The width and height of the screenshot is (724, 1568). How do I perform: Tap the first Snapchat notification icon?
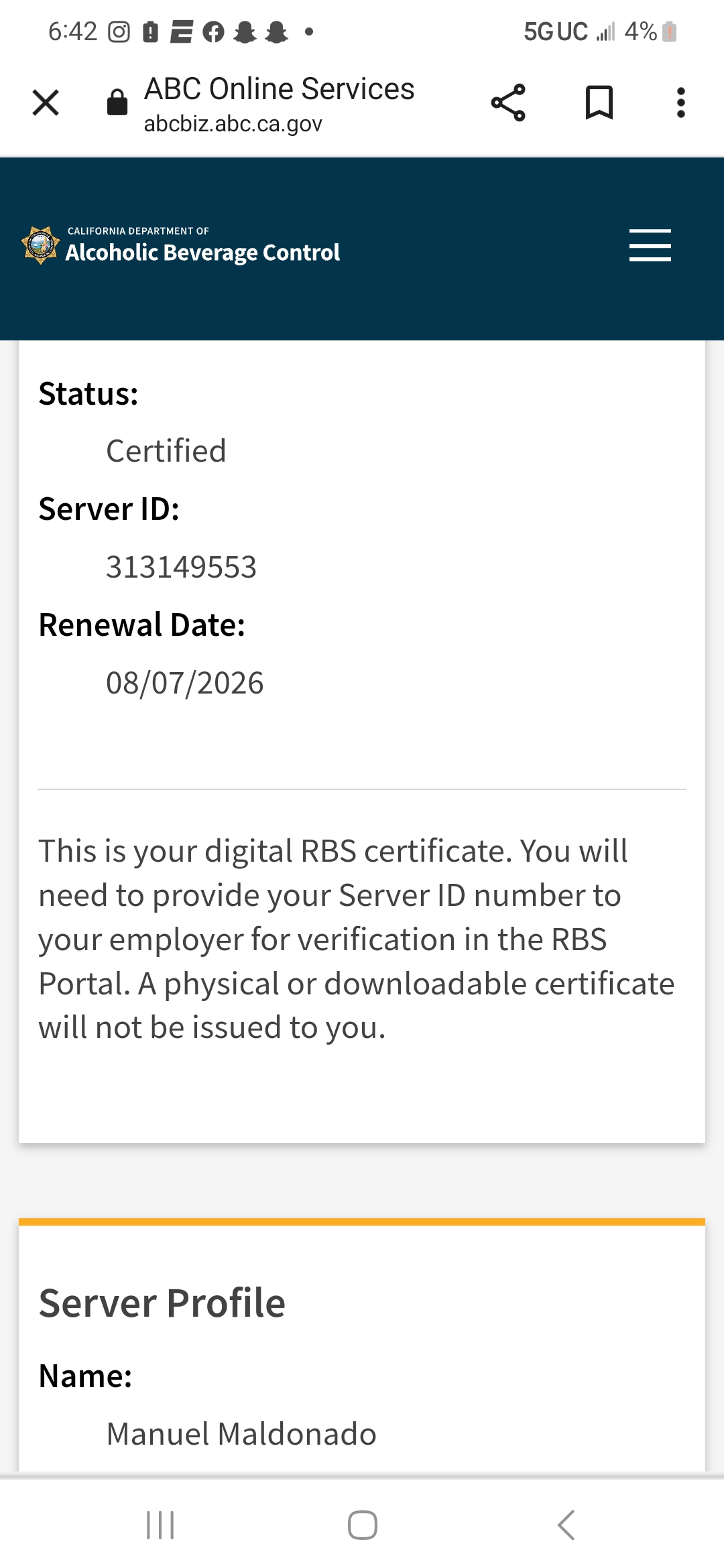click(x=245, y=32)
